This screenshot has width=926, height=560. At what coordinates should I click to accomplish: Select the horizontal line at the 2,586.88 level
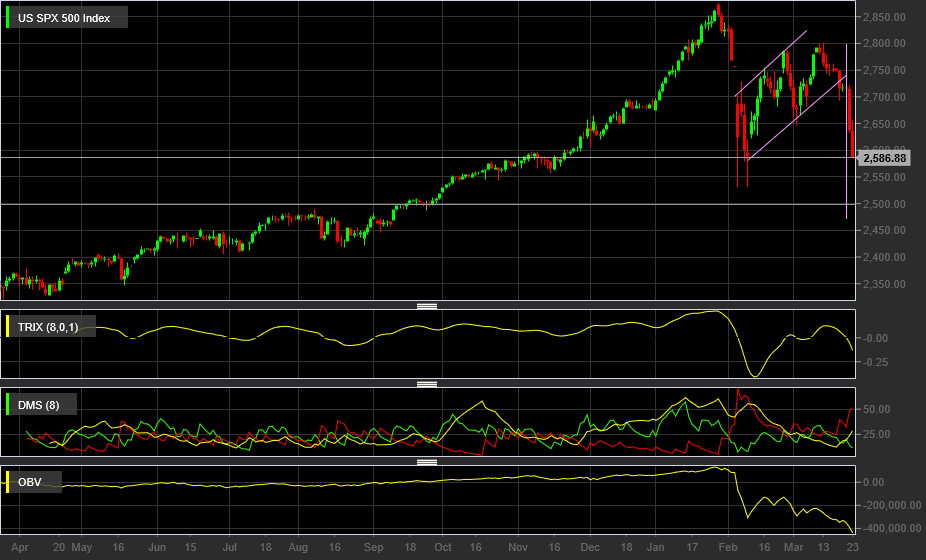[x=428, y=157]
